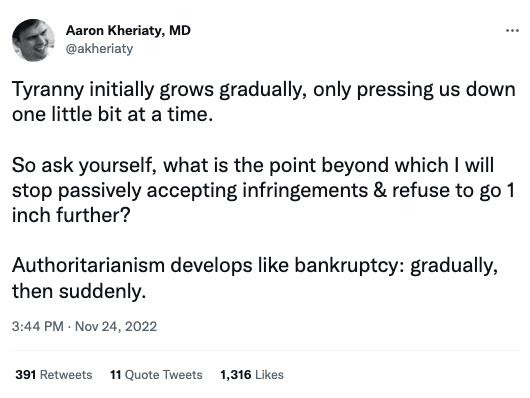Click the 3:44 PM timestamp
The width and height of the screenshot is (530, 398).
[38, 326]
